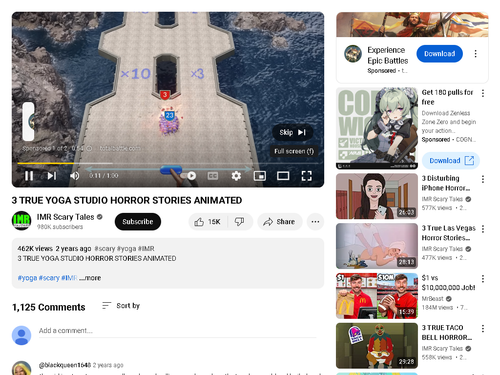
Task: Click the ad info icon next to Sponsored
Action: point(89,148)
